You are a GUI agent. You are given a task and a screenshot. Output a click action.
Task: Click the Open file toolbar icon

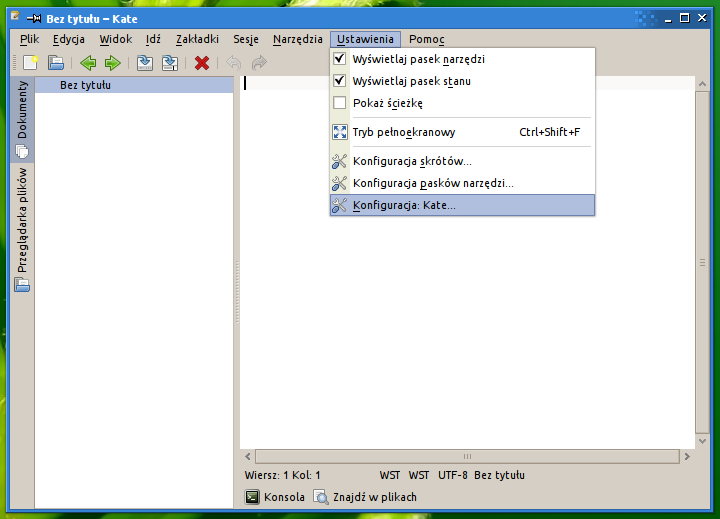(56, 62)
